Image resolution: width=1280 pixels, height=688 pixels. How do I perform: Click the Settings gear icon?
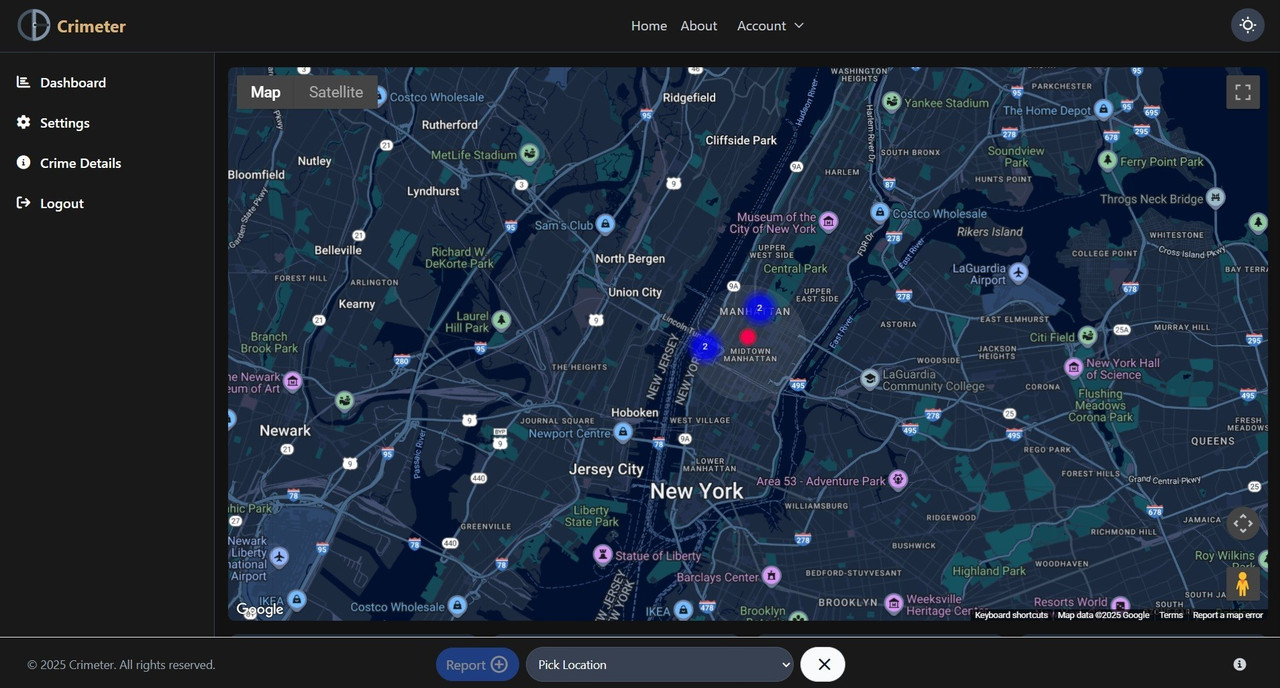coord(23,122)
